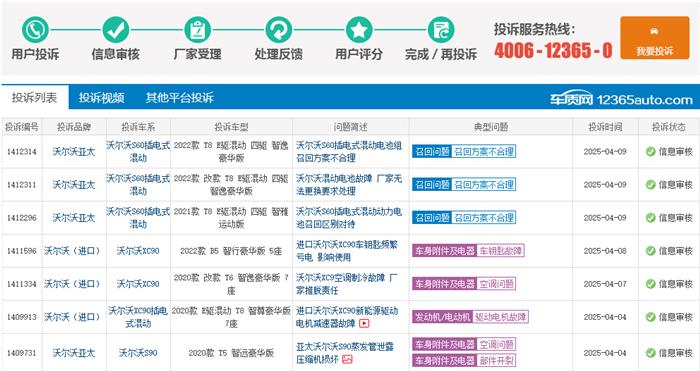Click the 车钥匙故障 problem tag
Image resolution: width=700 pixels, height=371 pixels.
(x=500, y=251)
